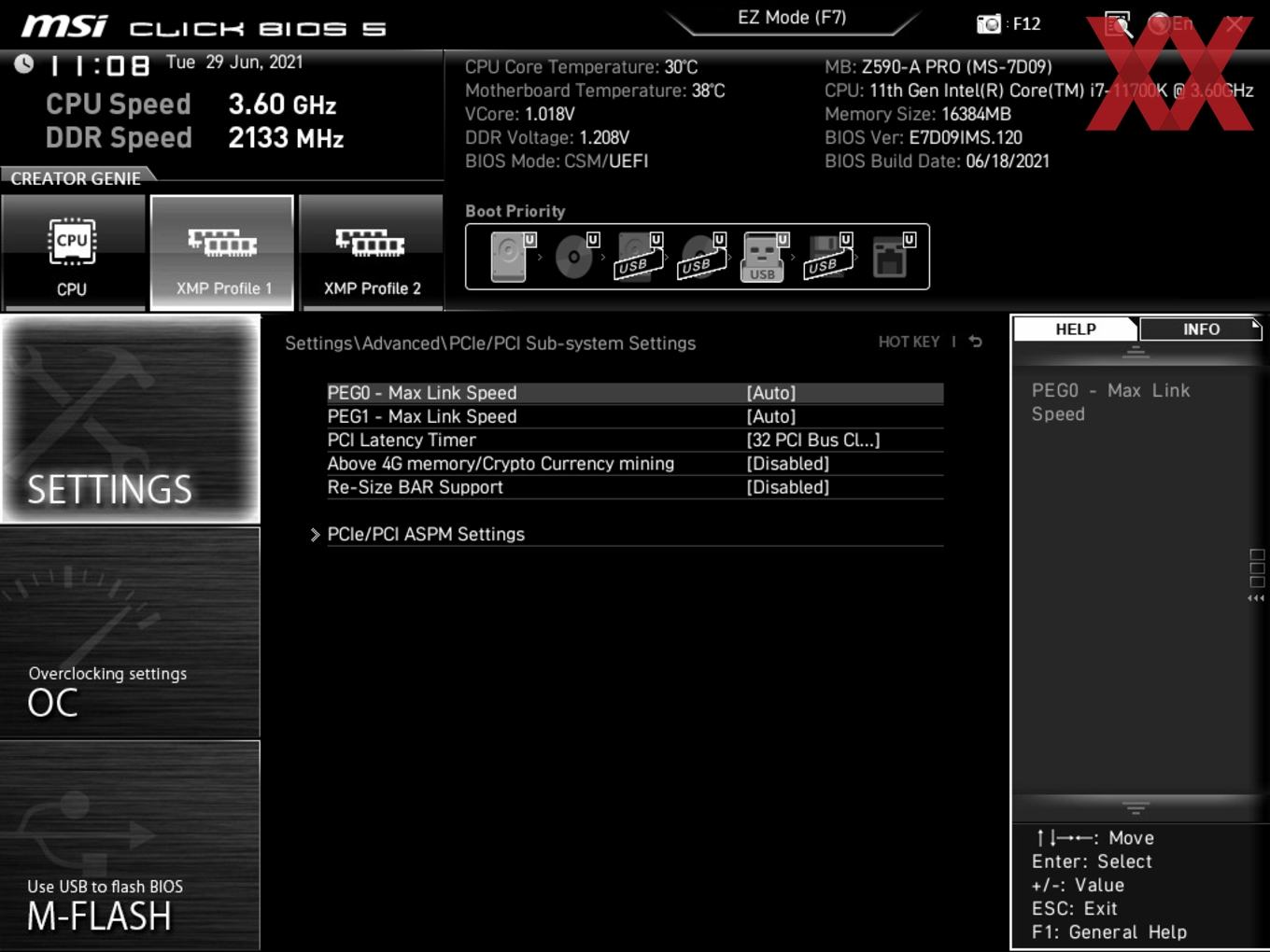1270x952 pixels.
Task: Toggle XMP Profile 1
Action: pyautogui.click(x=222, y=252)
